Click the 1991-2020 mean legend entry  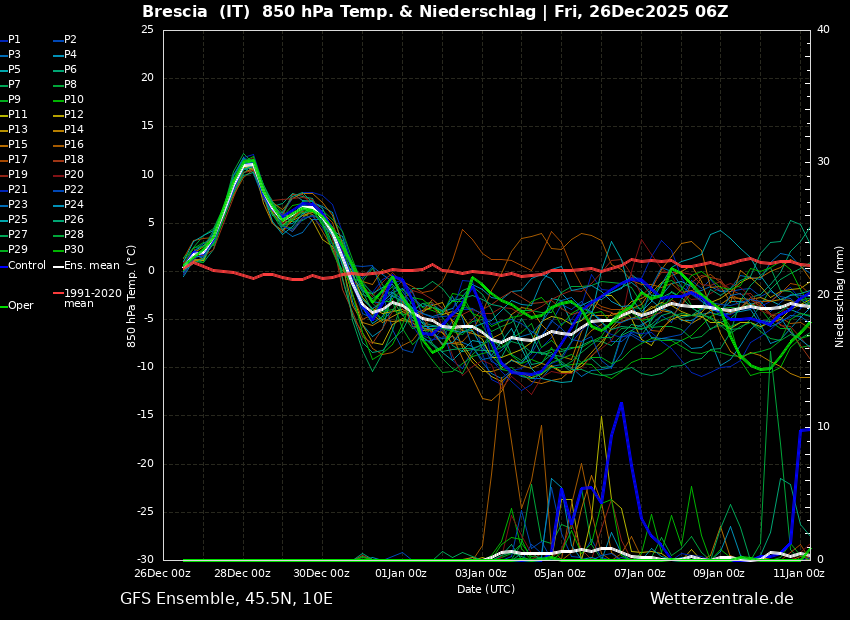92,298
